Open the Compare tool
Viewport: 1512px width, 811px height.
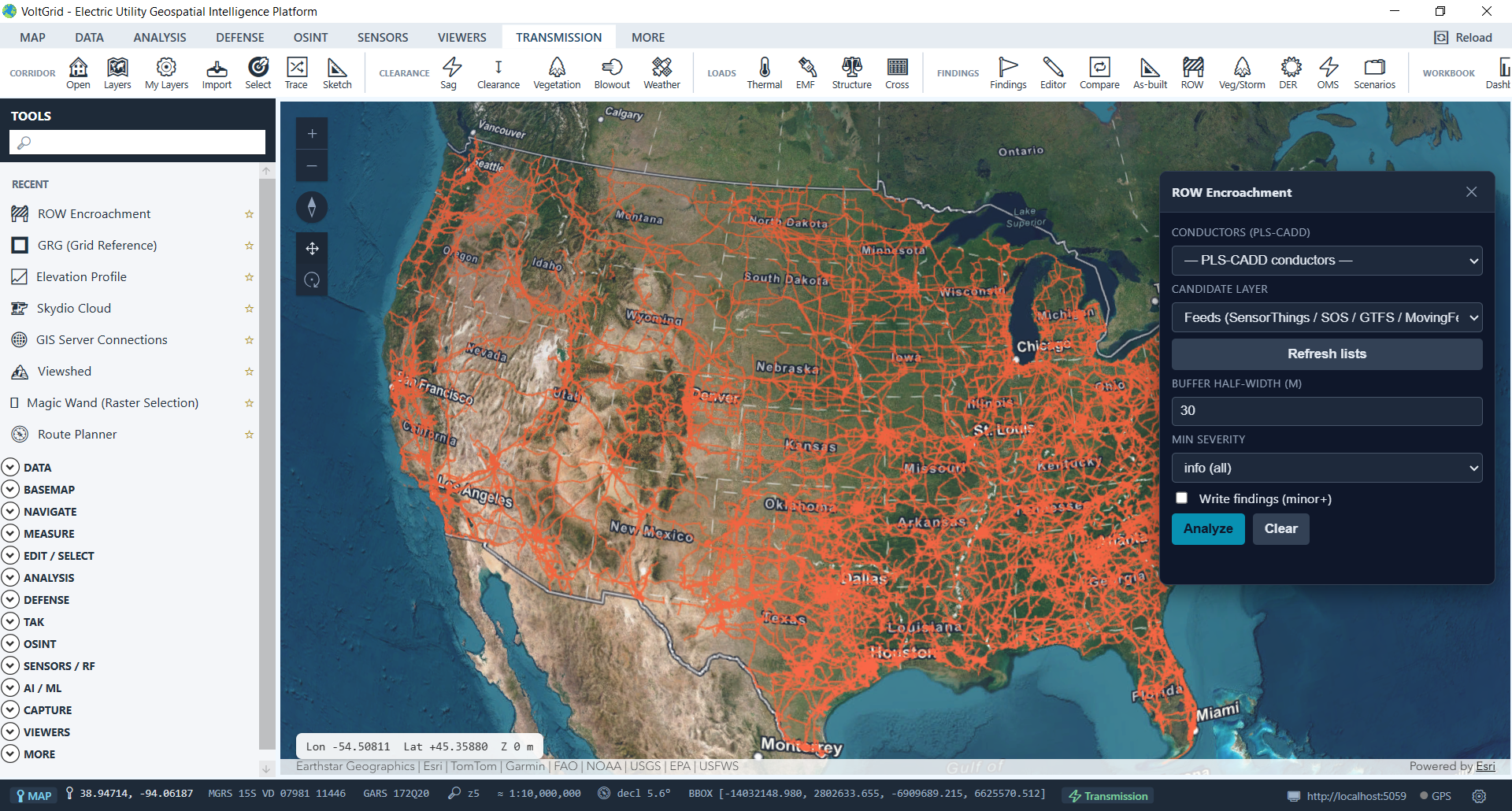1099,73
